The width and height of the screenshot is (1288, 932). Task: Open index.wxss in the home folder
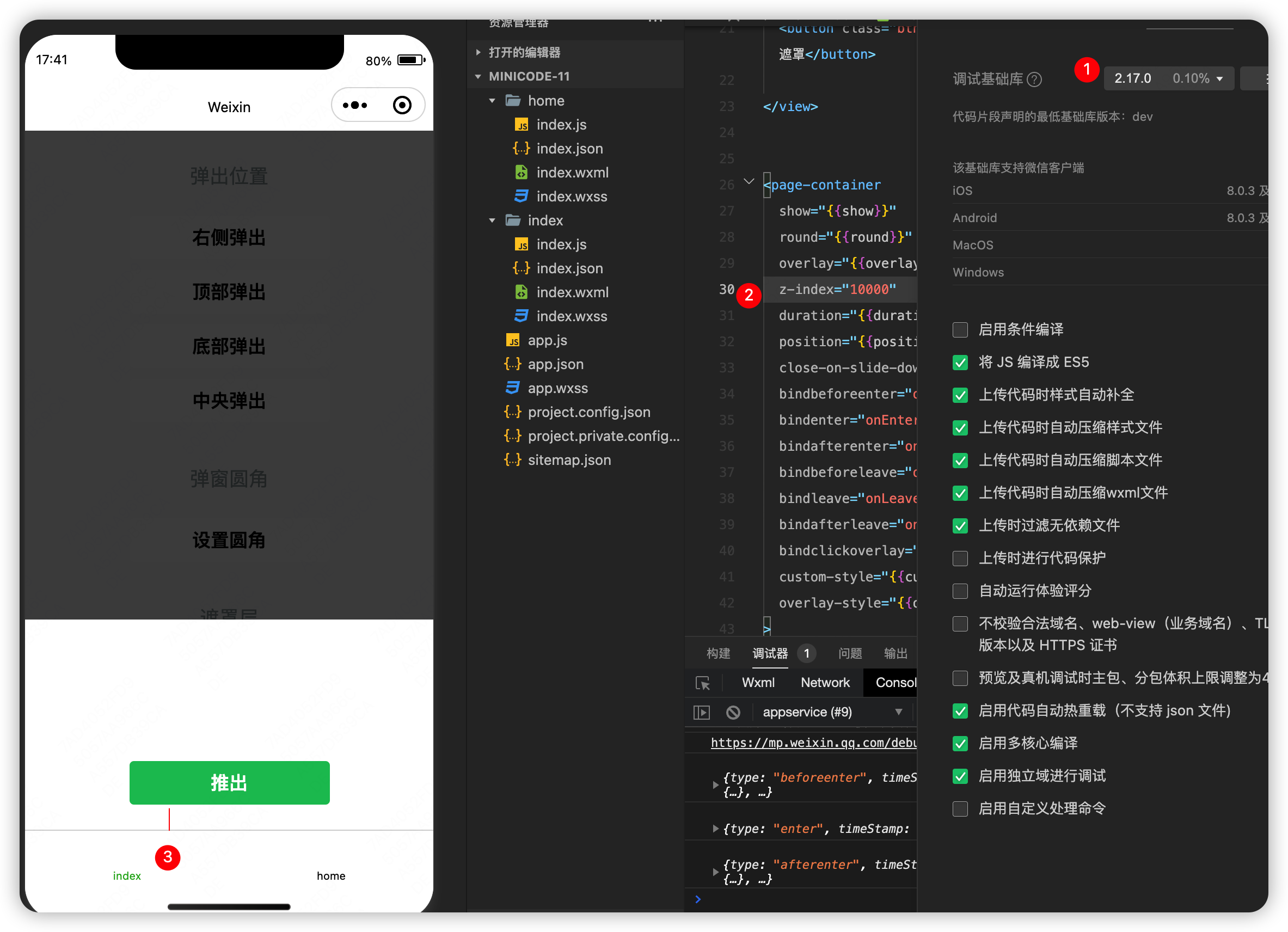pos(571,197)
